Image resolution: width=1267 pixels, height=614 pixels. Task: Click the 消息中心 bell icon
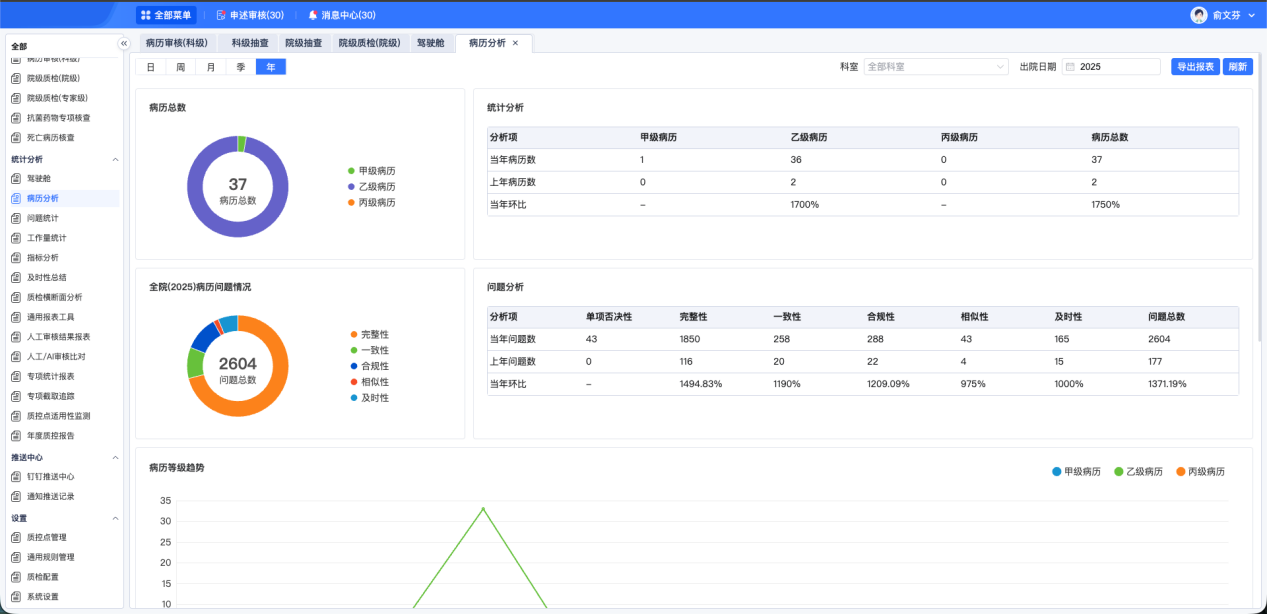(x=313, y=15)
